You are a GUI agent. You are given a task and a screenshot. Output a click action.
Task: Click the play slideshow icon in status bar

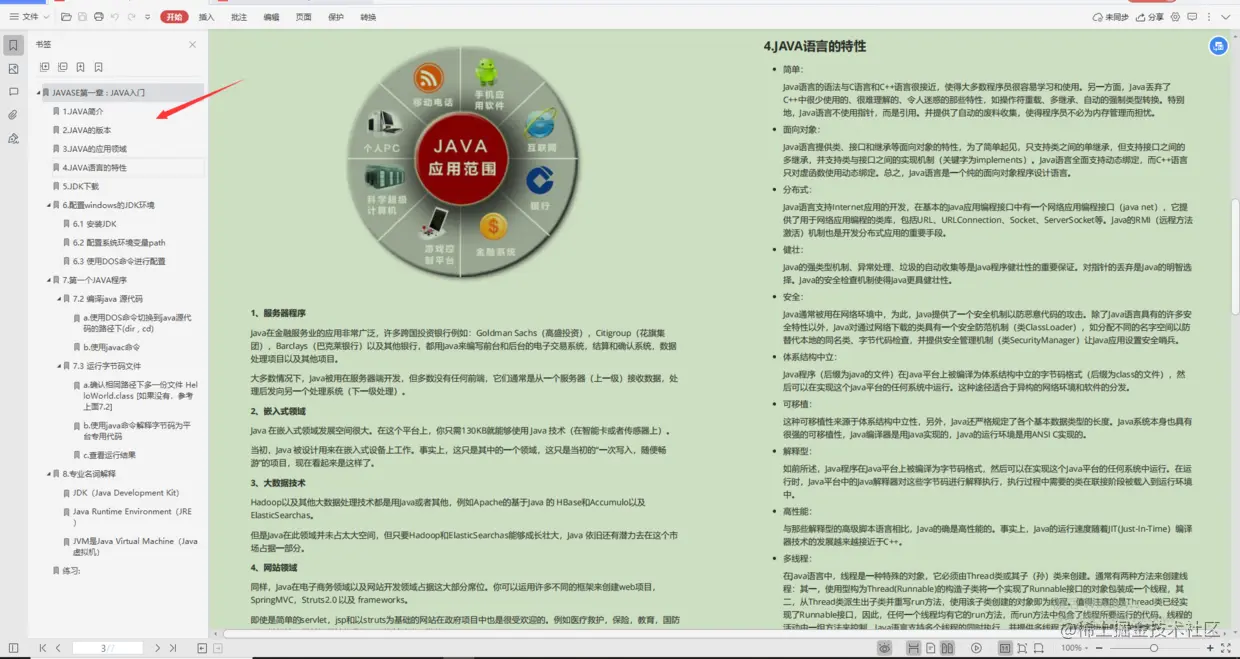pyautogui.click(x=976, y=648)
